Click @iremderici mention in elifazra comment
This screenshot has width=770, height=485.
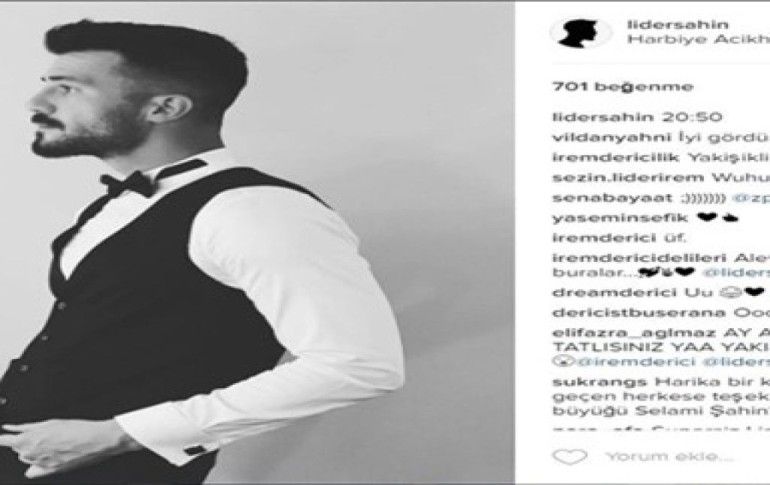pyautogui.click(x=631, y=362)
